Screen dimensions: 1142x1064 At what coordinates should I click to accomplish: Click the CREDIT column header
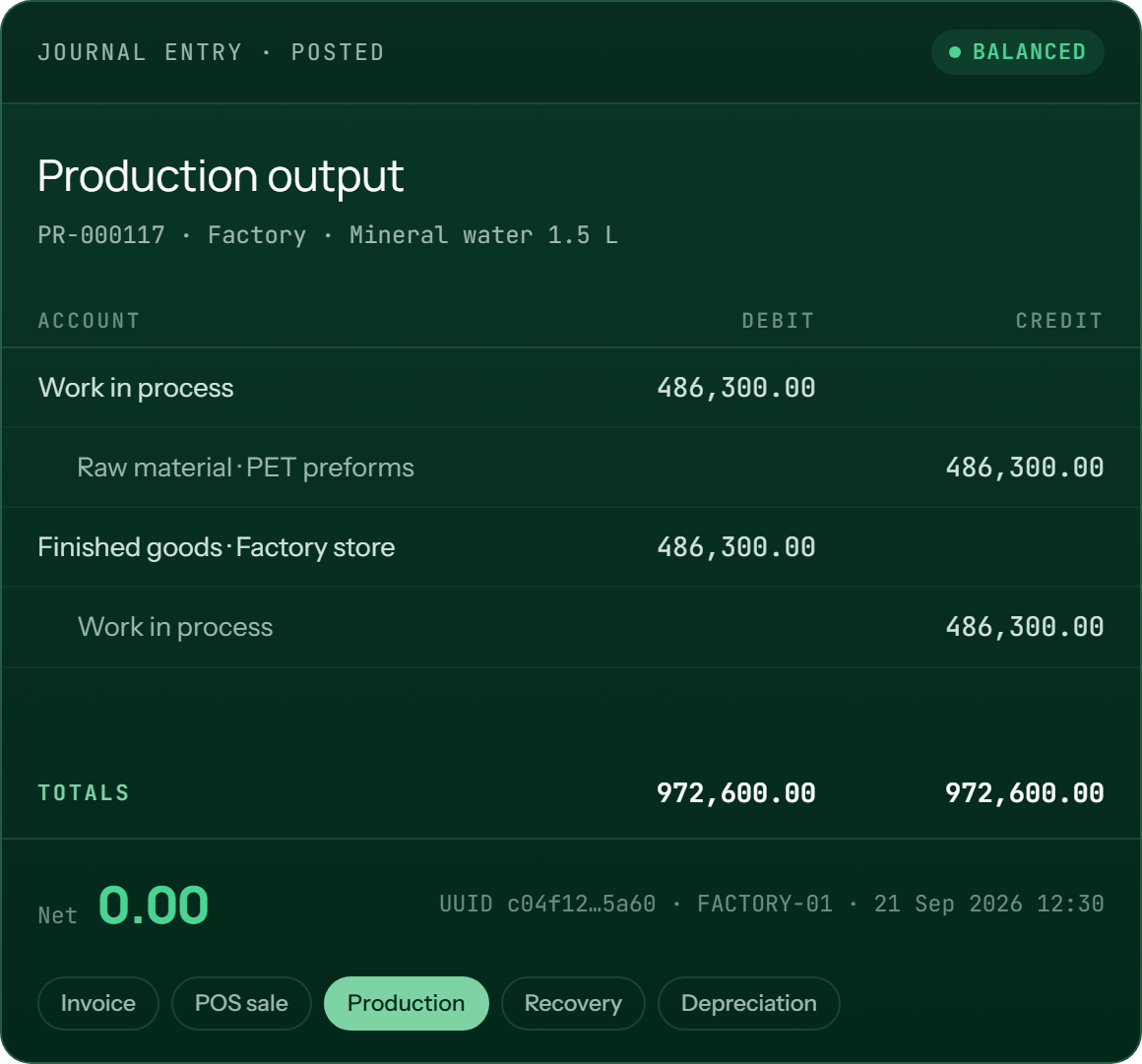[x=1059, y=321]
